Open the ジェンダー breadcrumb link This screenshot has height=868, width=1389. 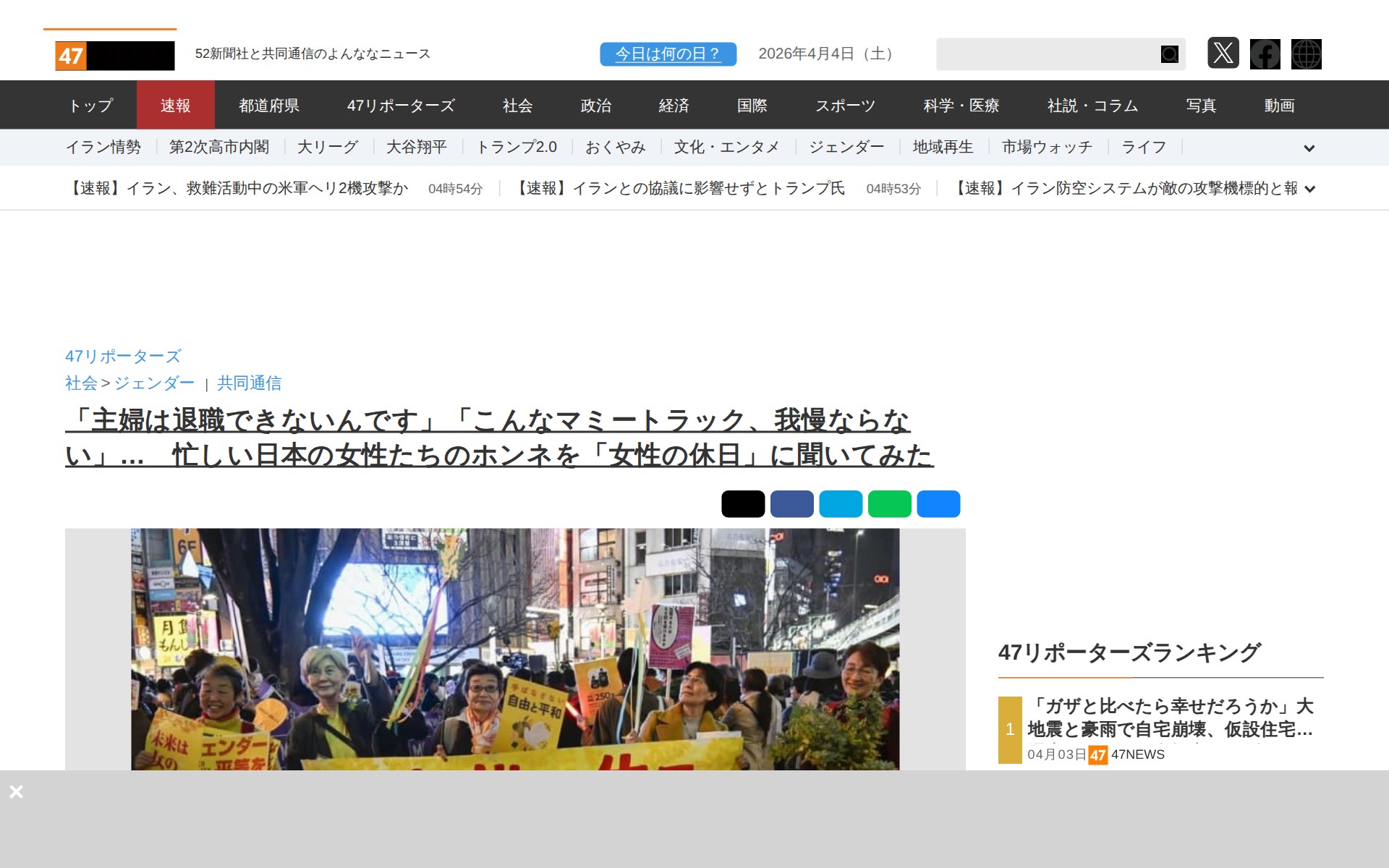154,383
